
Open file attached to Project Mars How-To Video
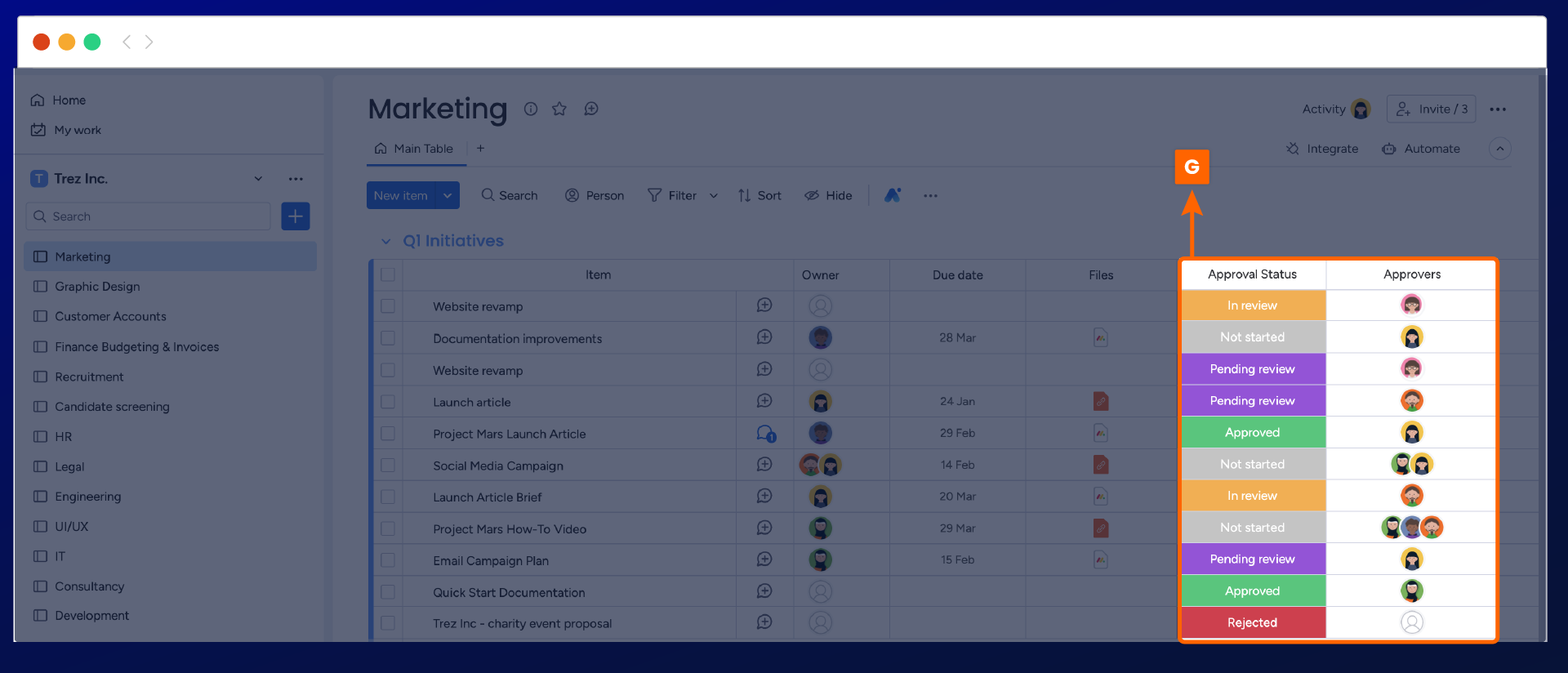click(1101, 528)
